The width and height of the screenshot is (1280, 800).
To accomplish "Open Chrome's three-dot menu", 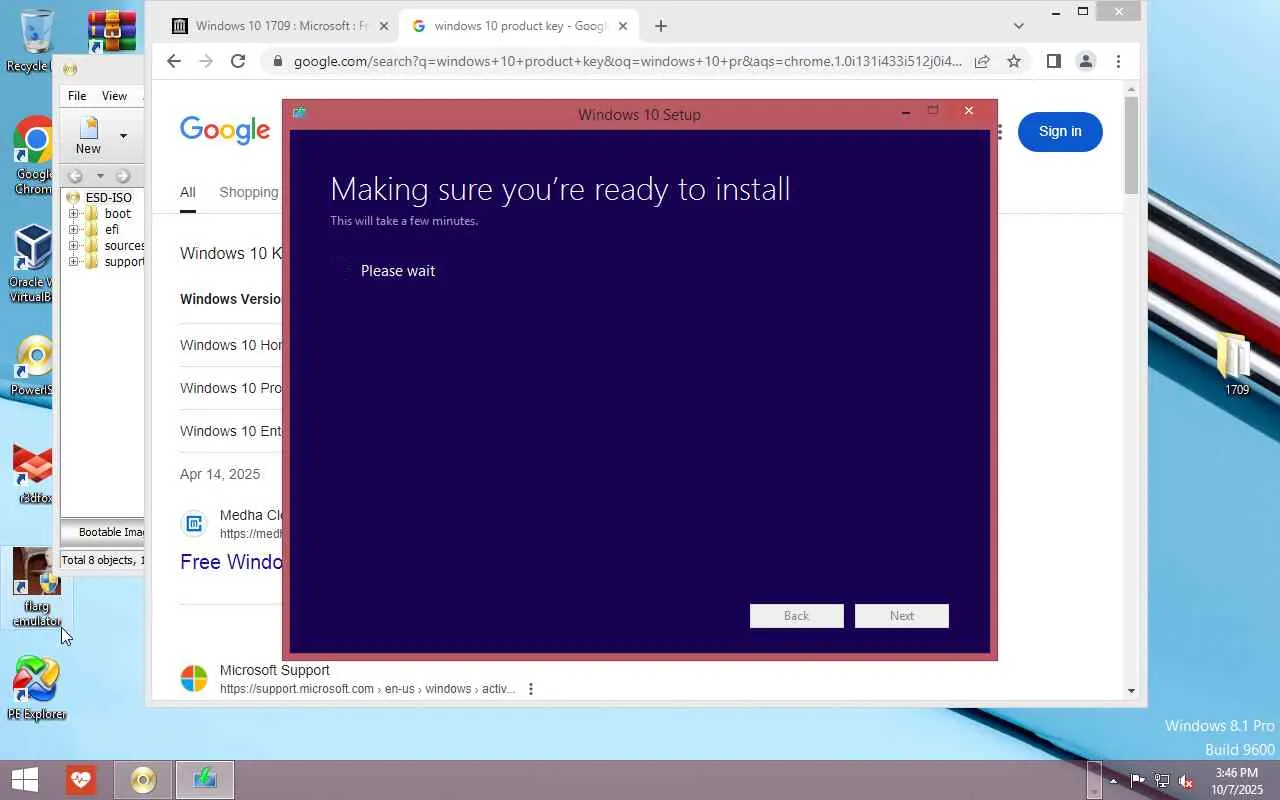I will (1118, 61).
